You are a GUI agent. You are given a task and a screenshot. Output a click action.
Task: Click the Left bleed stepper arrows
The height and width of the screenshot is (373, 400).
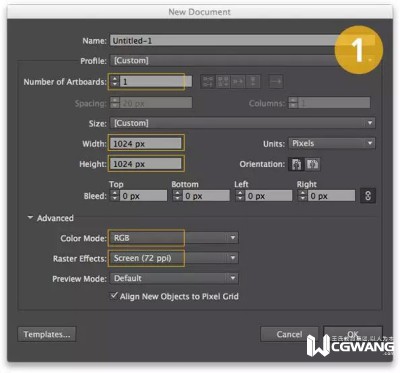240,196
